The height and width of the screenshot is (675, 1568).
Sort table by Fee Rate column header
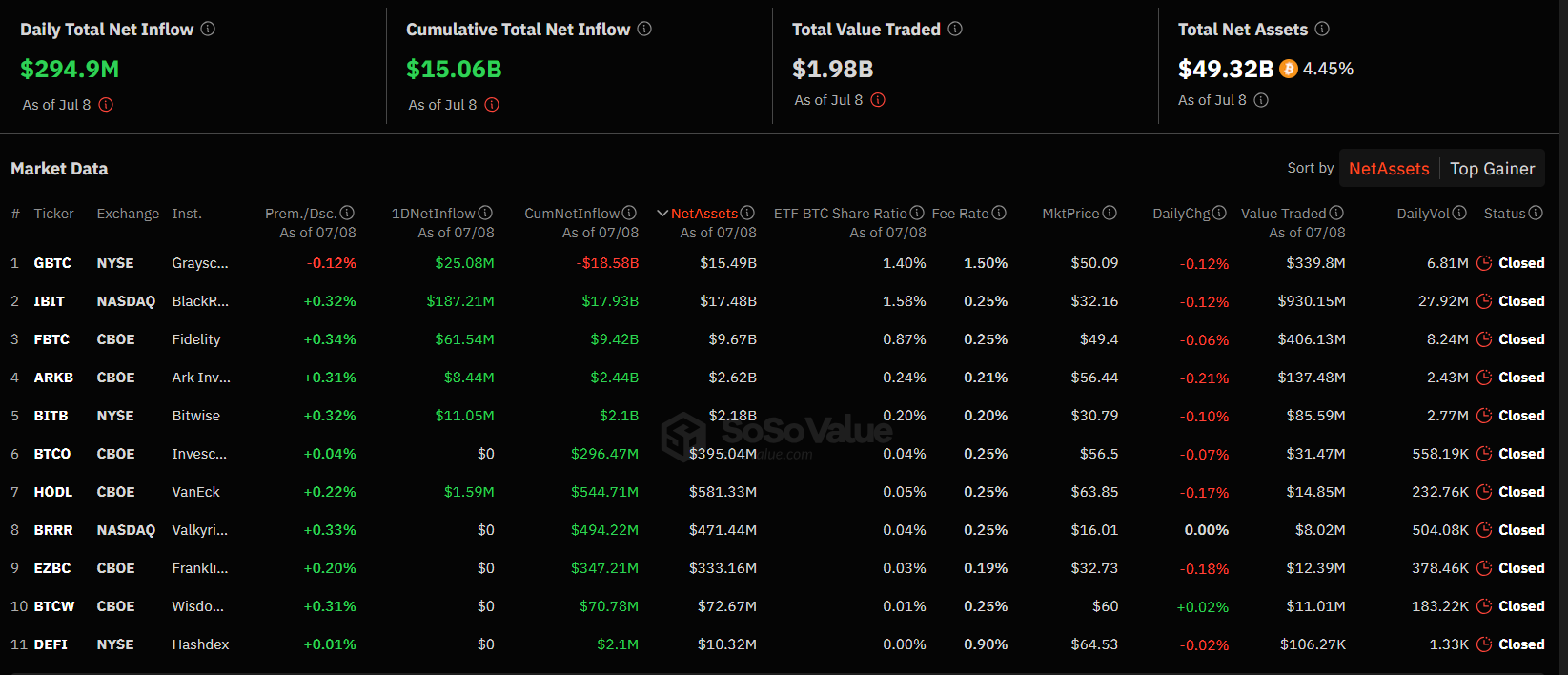pos(960,214)
